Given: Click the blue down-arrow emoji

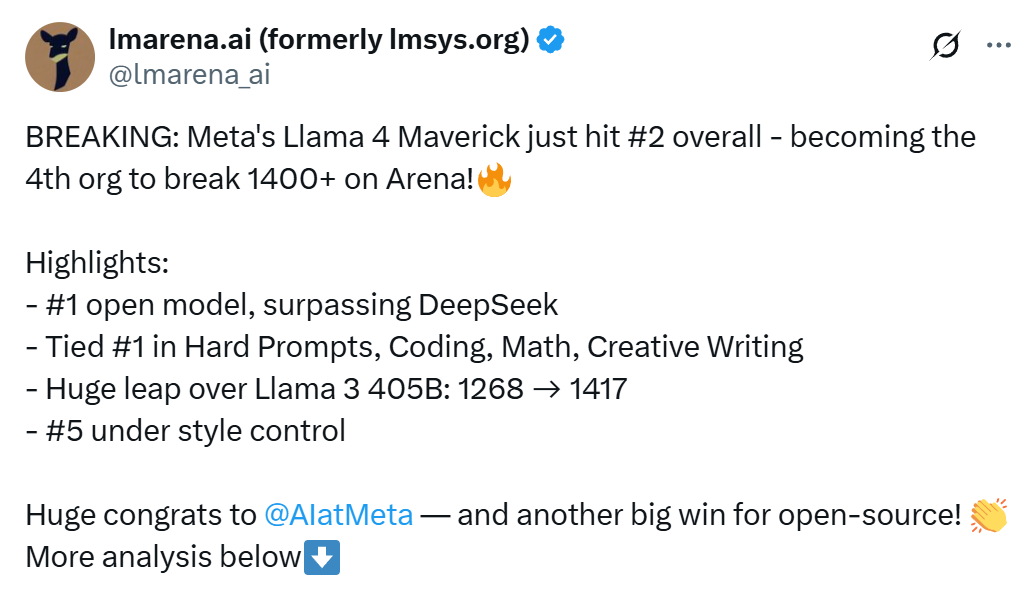Looking at the screenshot, I should 323,557.
